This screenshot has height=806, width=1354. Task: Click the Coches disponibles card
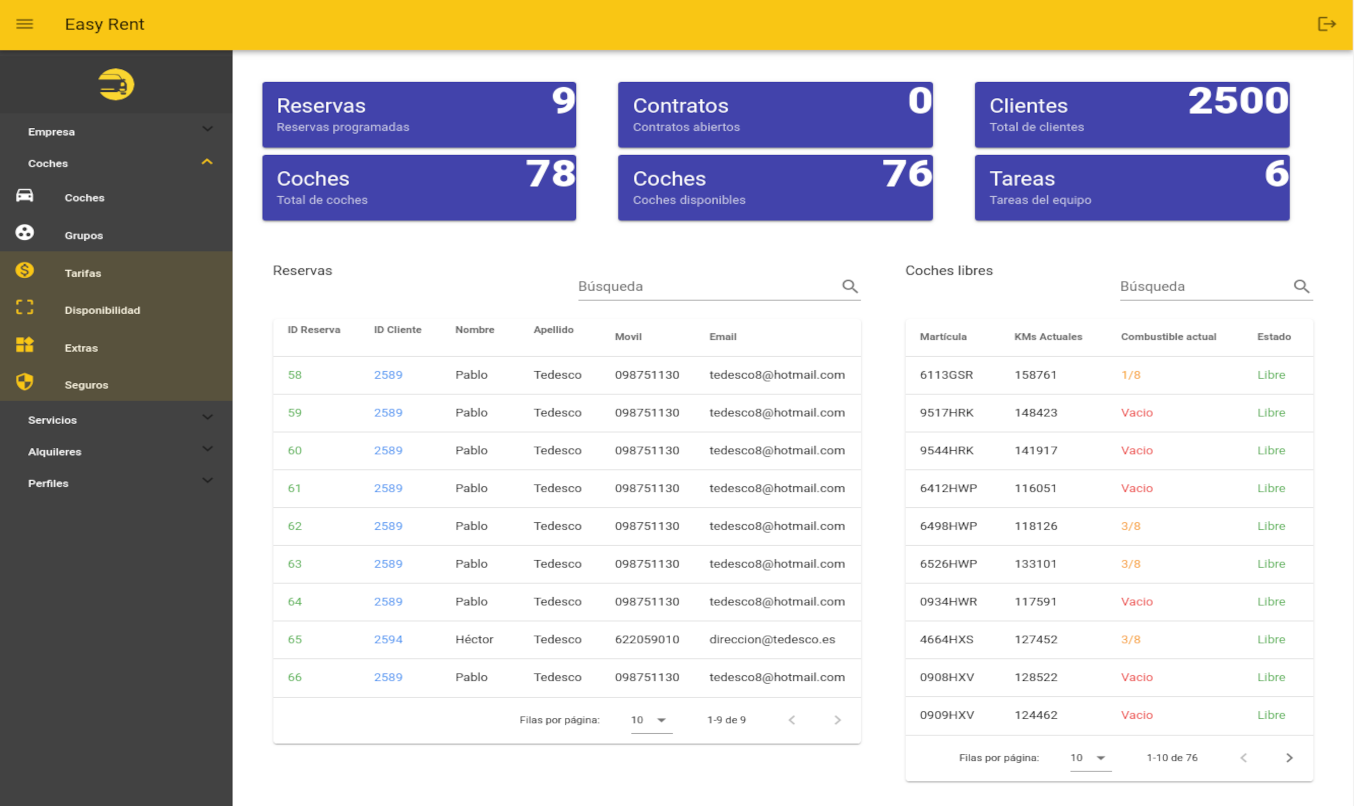775,188
